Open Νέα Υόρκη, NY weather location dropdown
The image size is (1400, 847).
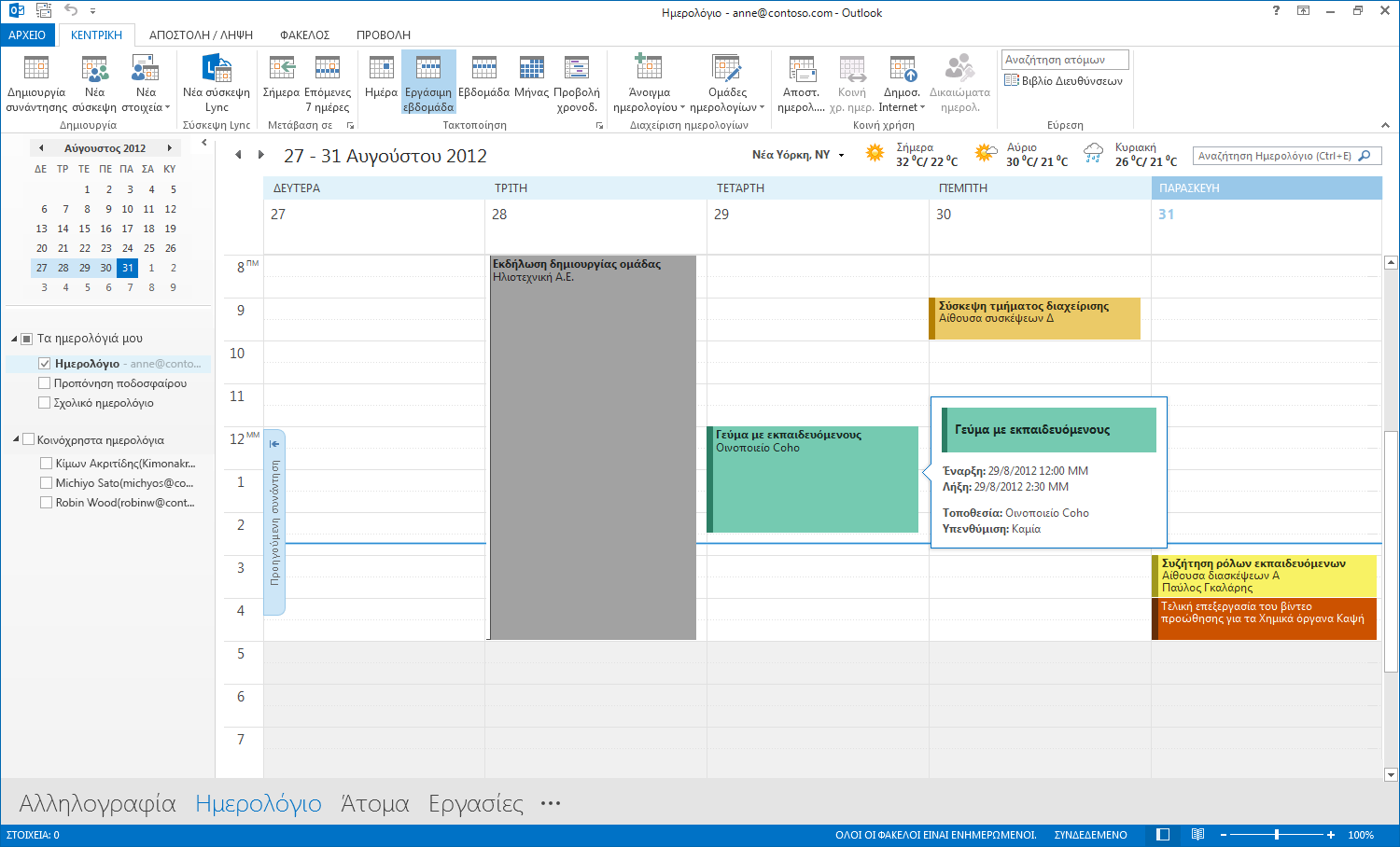[x=841, y=156]
